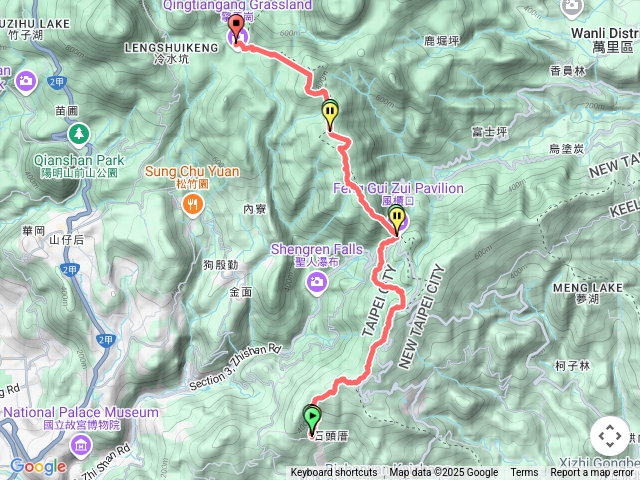Click Report a map error link
The image size is (640, 480).
click(591, 473)
